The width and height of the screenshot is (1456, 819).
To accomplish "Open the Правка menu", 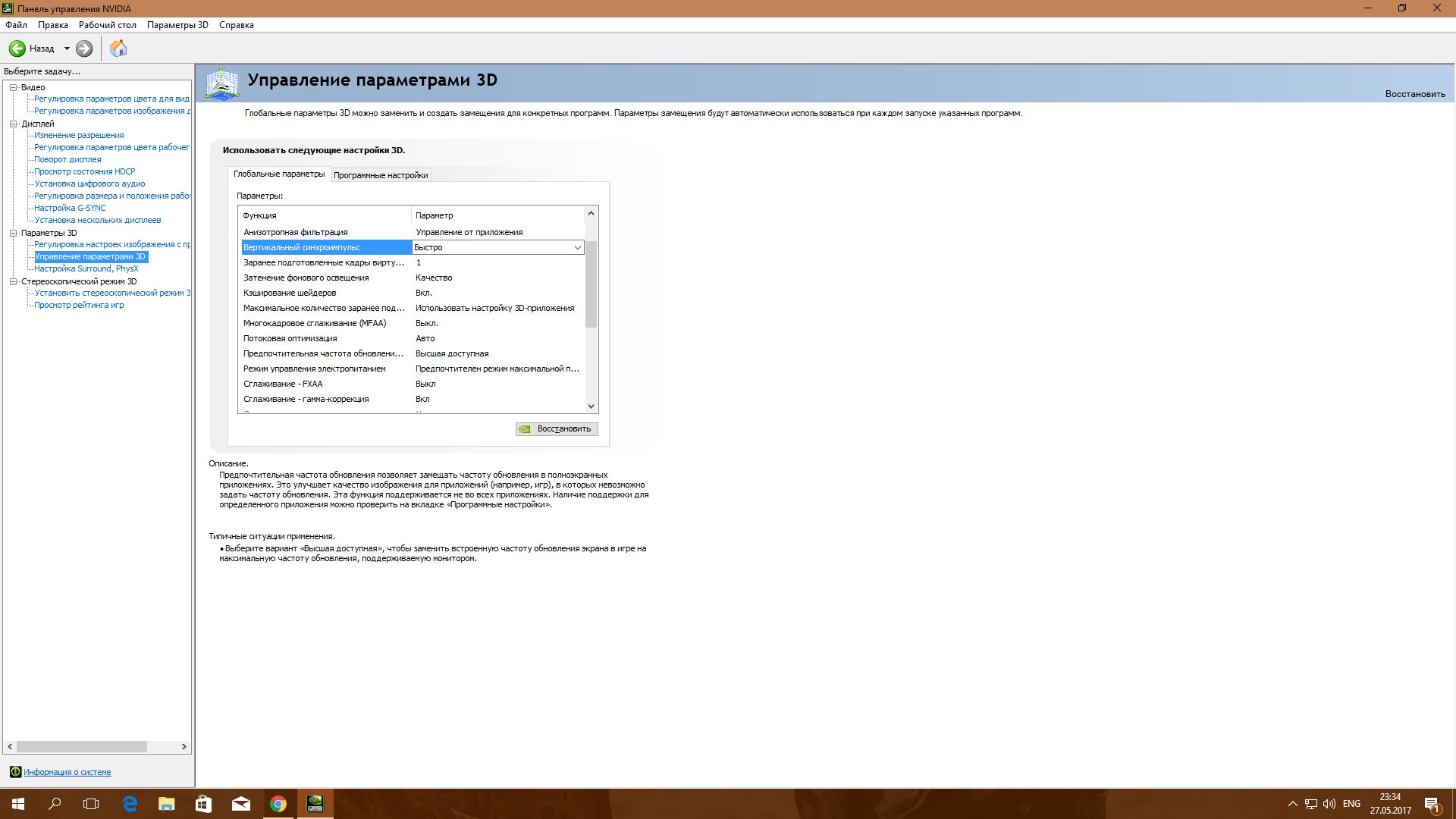I will pos(53,25).
